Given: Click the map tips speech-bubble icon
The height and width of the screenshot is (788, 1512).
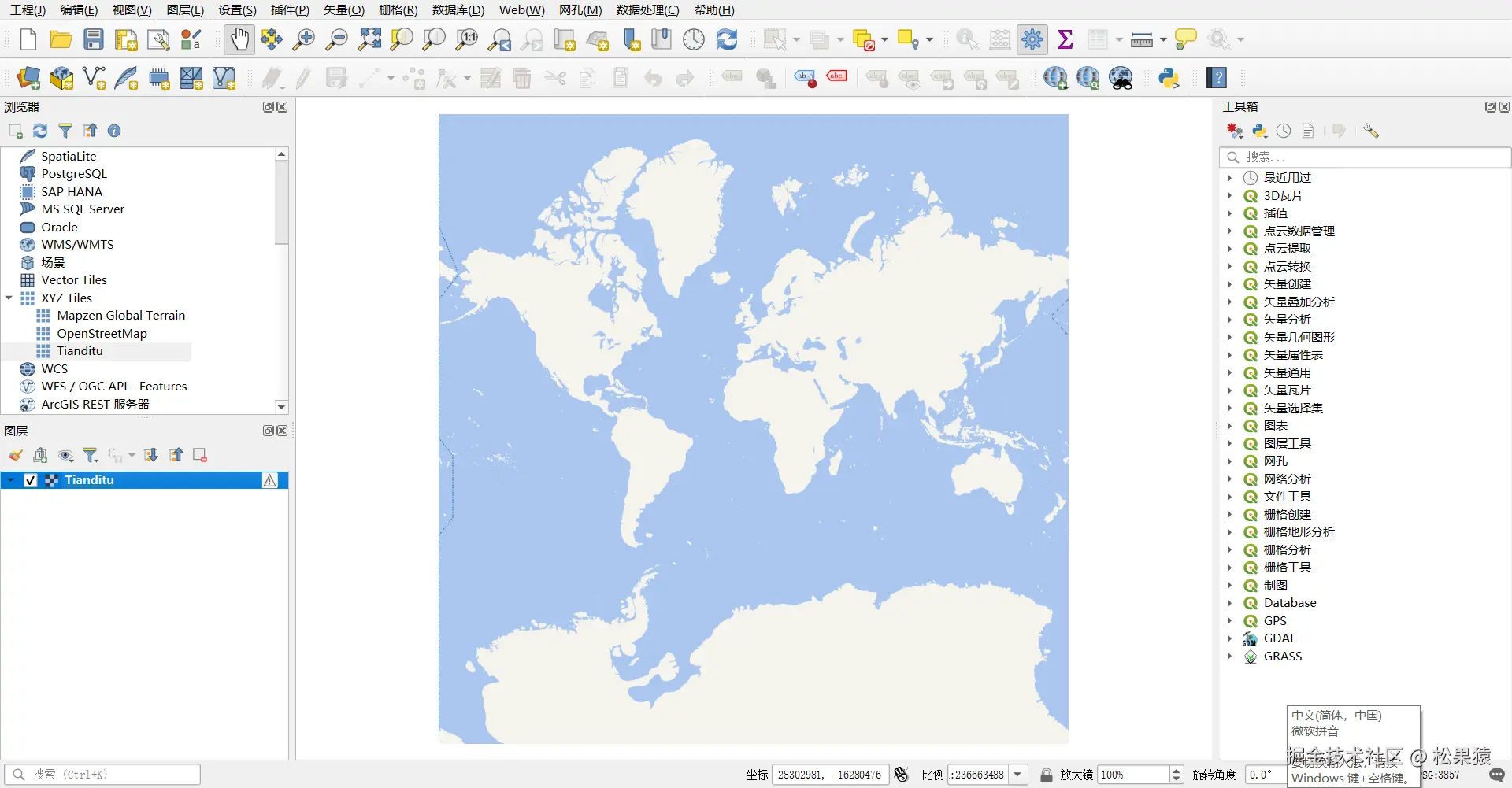Looking at the screenshot, I should tap(1185, 39).
